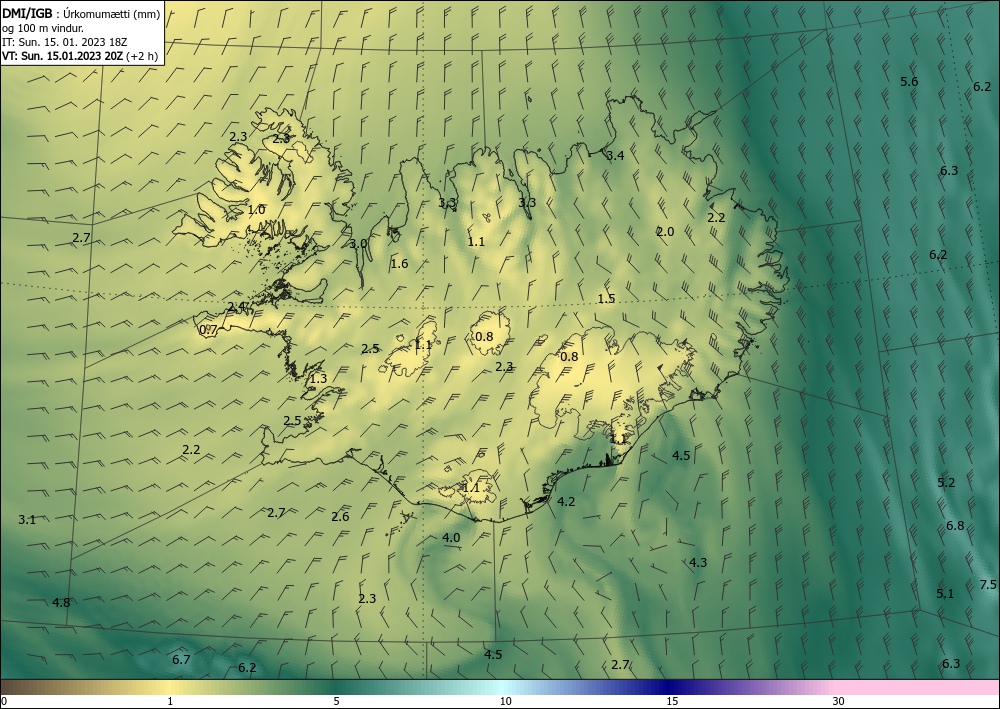Select the 3.1 value at the western edge
This screenshot has height=709, width=1000.
[x=27, y=520]
